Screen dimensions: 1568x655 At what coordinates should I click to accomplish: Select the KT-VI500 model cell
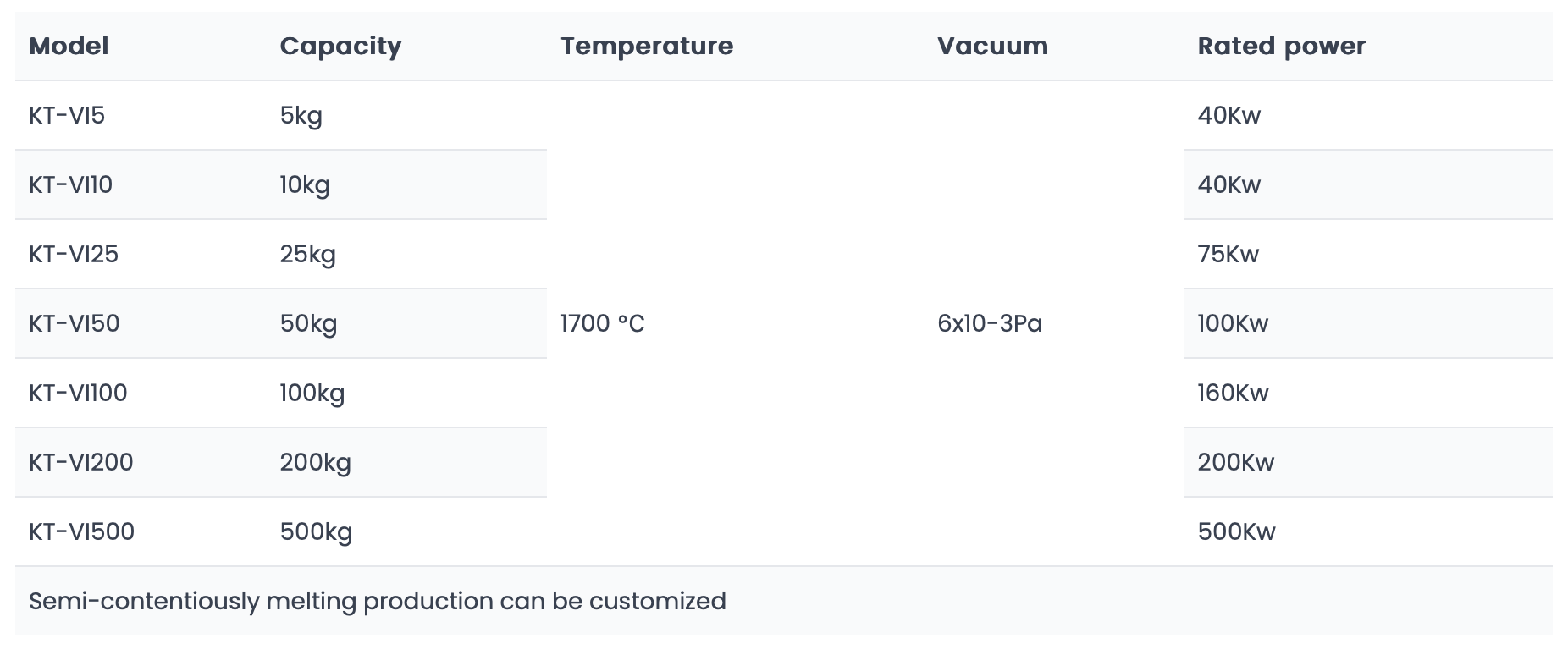click(82, 531)
